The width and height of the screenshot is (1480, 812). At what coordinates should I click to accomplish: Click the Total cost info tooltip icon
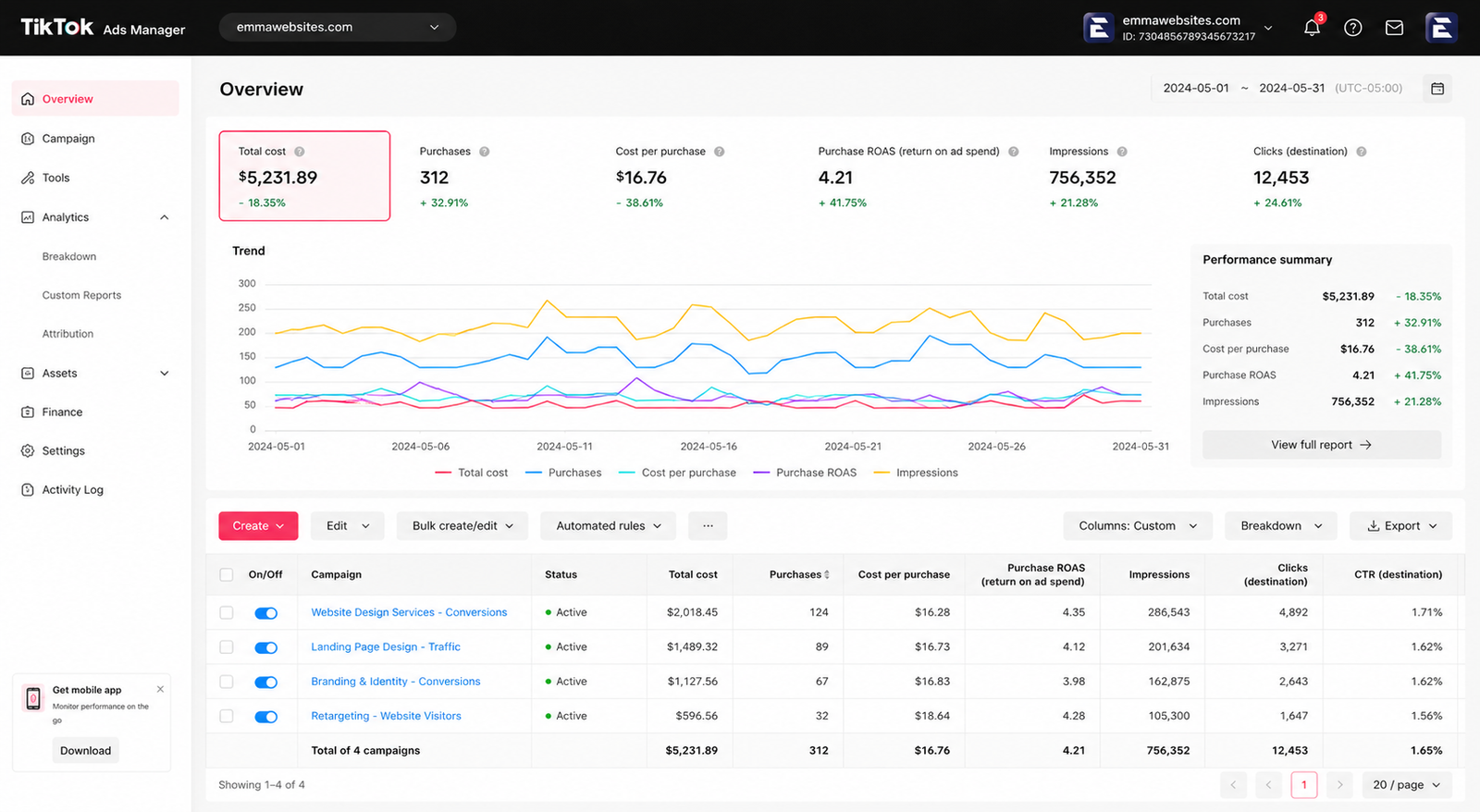(x=300, y=152)
